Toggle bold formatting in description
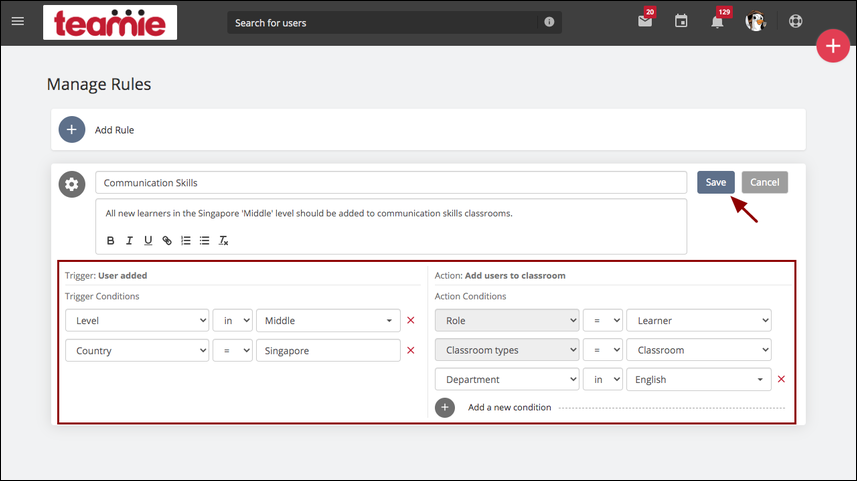This screenshot has height=481, width=857. point(110,240)
